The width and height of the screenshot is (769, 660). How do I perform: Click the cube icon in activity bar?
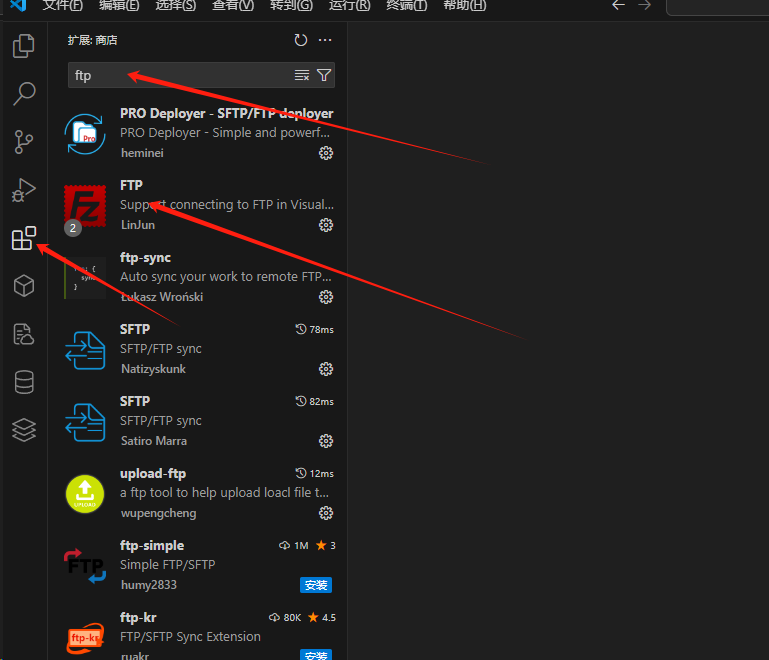tap(24, 285)
